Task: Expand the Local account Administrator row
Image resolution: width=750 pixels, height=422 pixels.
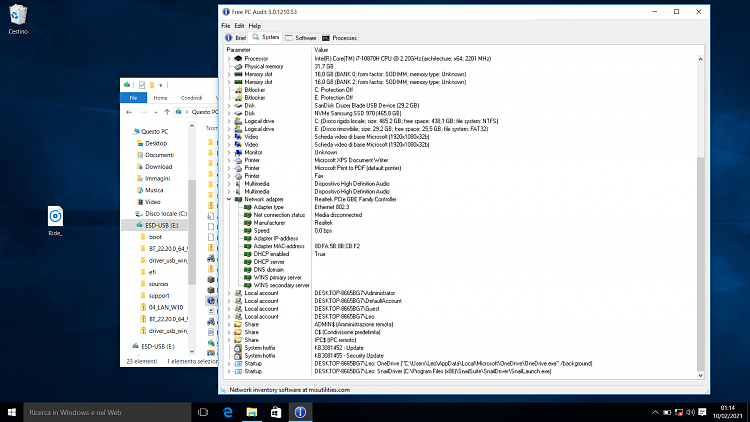Action: pos(229,293)
